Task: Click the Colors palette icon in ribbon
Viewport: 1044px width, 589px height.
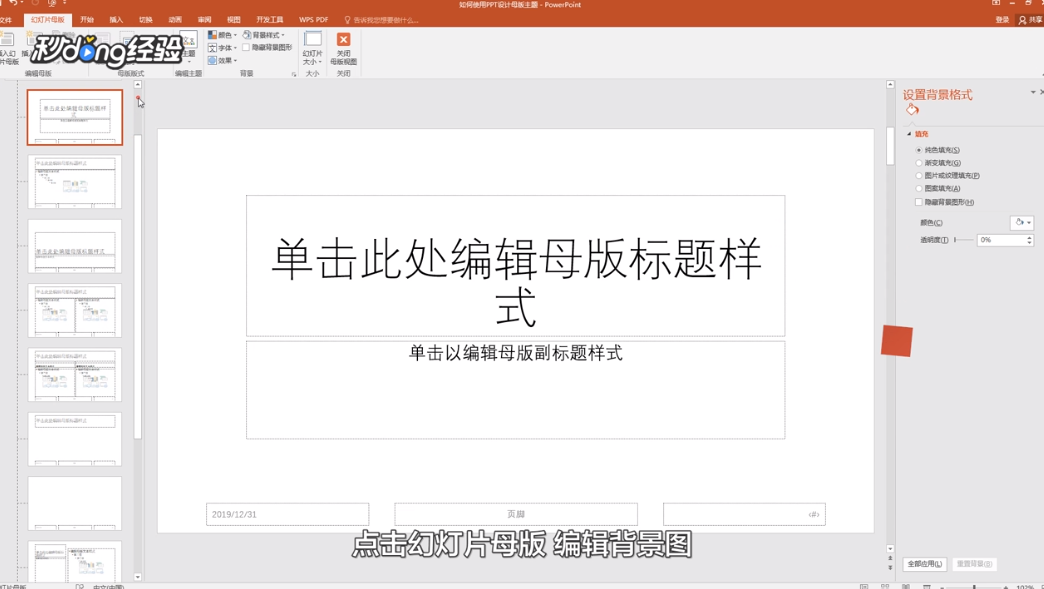Action: (212, 35)
